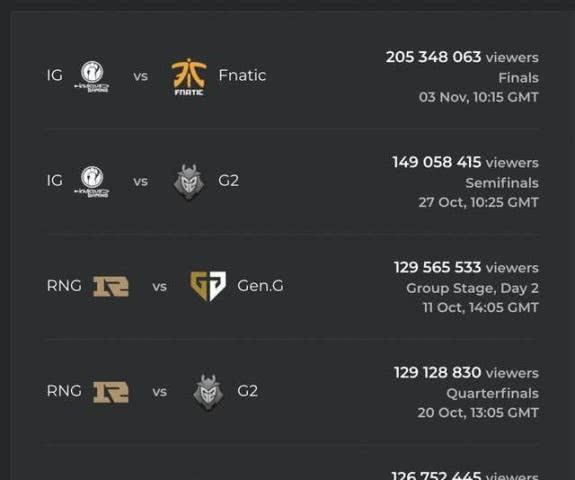
Task: Click the RNG logo in Quarterfinals match
Action: pyautogui.click(x=111, y=392)
